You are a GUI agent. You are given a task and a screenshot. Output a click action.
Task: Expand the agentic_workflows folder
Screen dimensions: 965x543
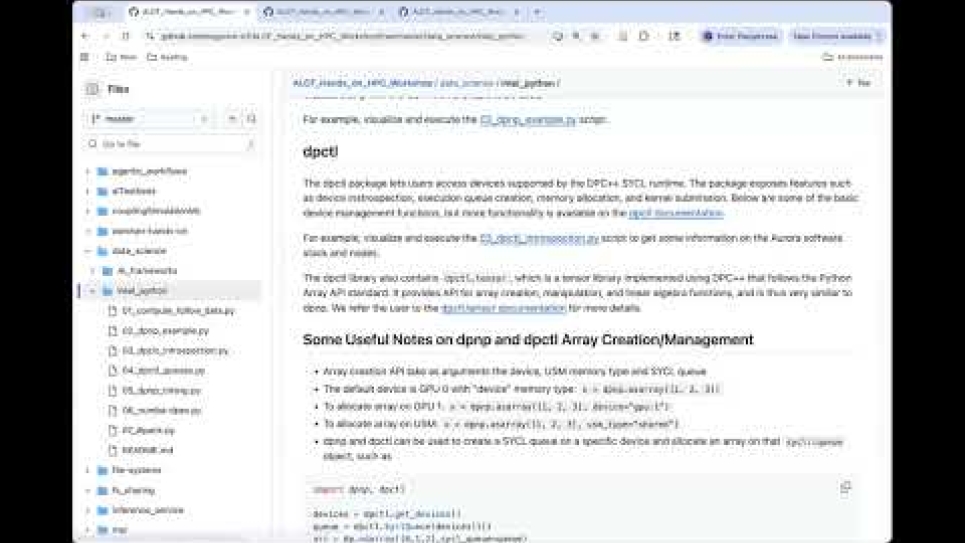coord(88,171)
